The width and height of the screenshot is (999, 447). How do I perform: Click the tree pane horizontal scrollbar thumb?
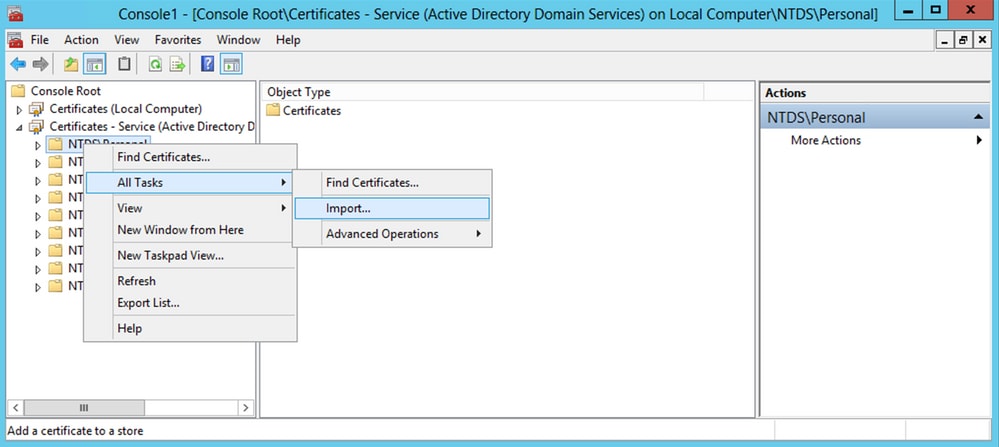coord(84,408)
